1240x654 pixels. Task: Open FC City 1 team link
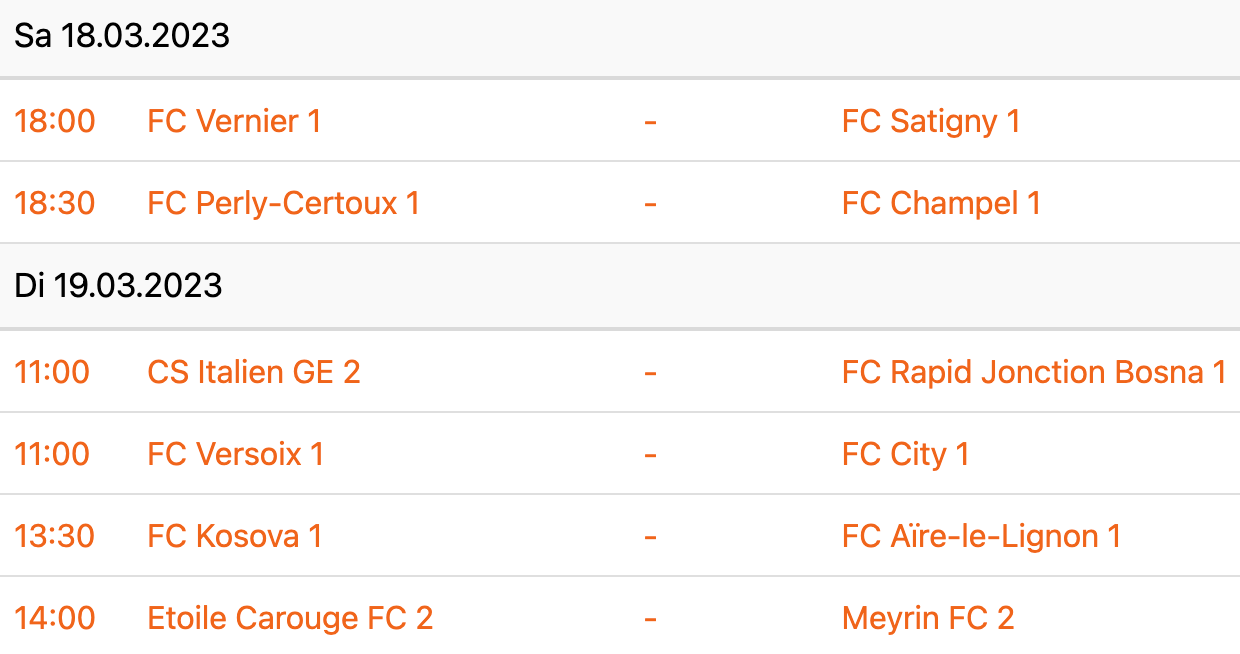tap(906, 454)
